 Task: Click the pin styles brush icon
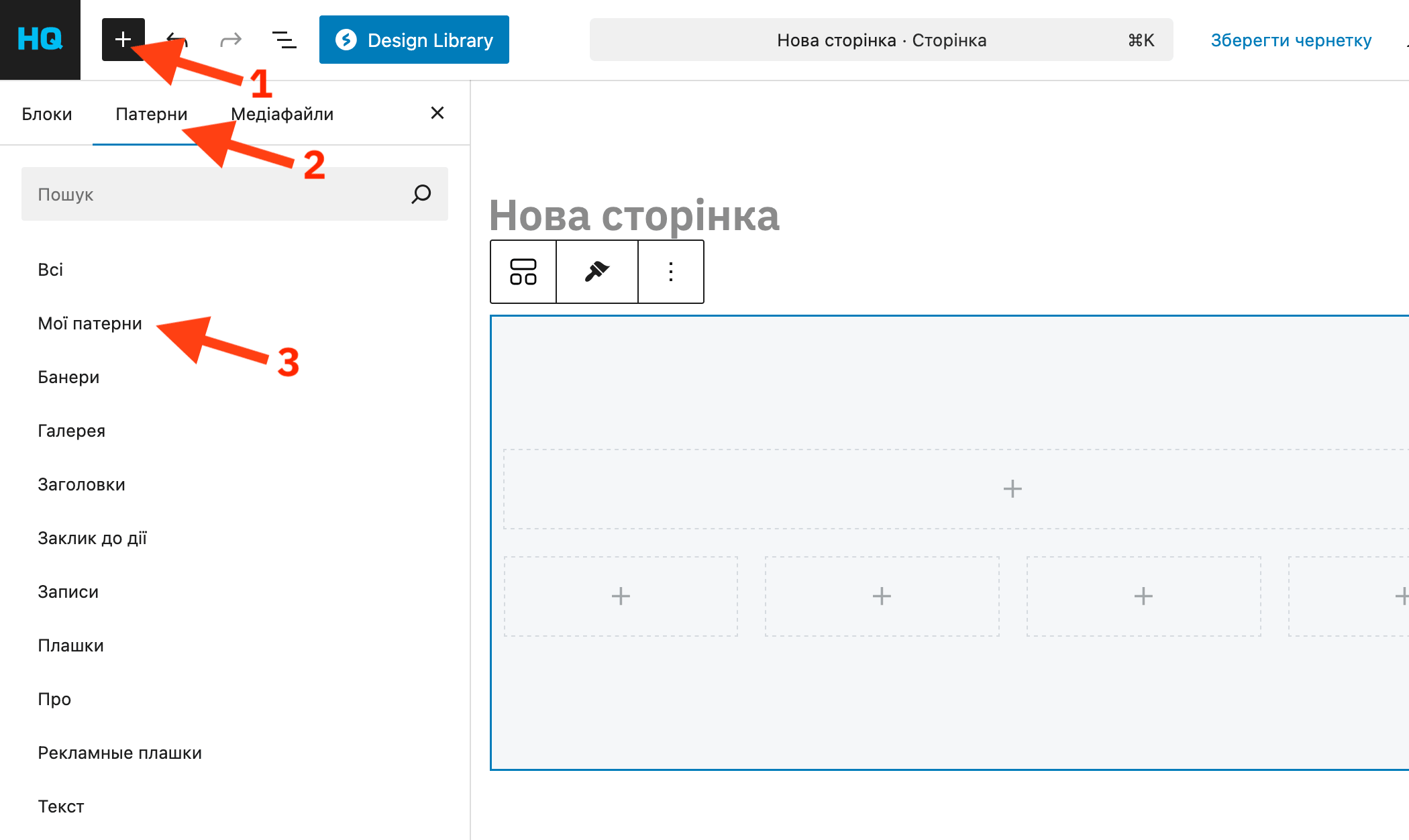coord(597,272)
